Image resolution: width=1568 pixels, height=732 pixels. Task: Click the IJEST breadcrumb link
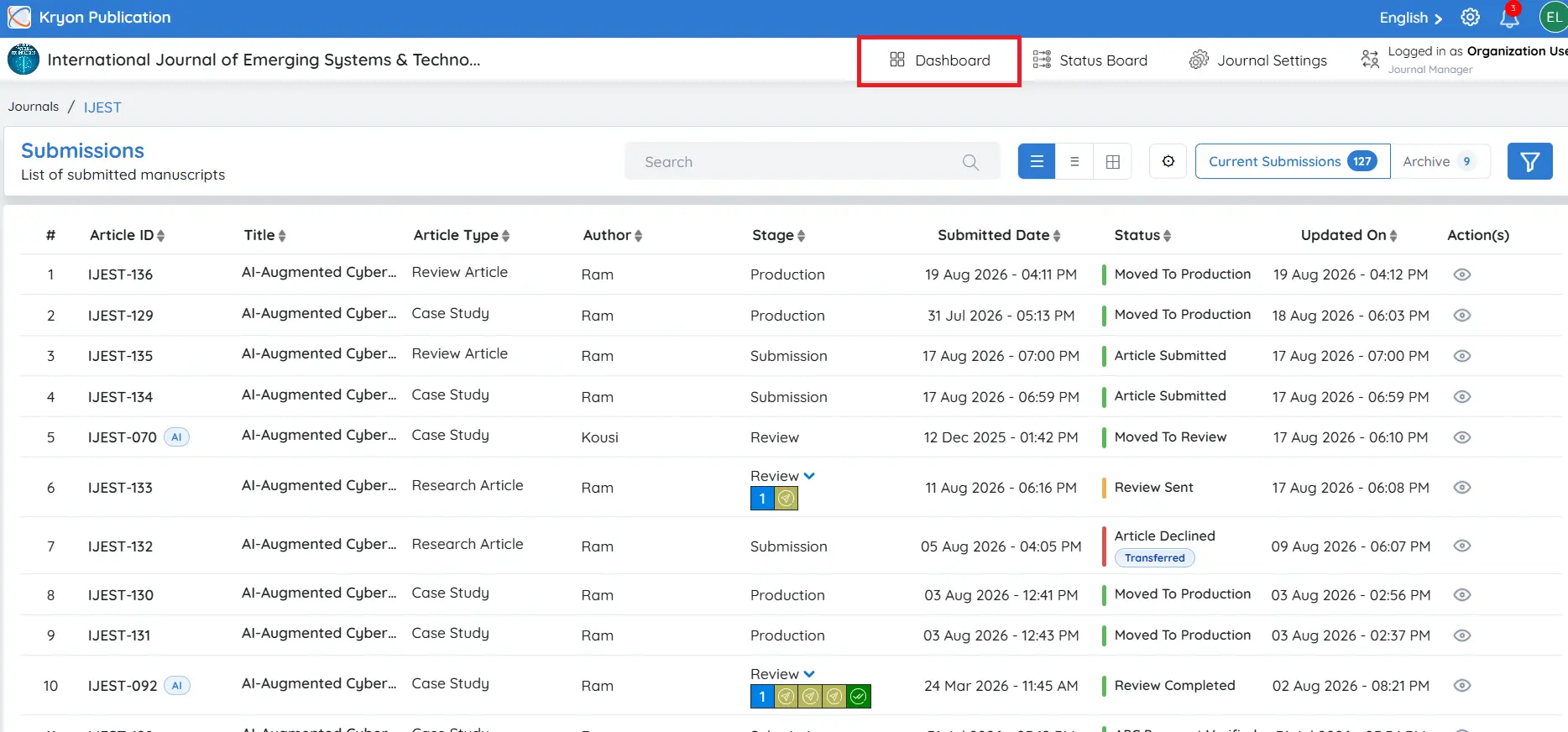tap(102, 107)
